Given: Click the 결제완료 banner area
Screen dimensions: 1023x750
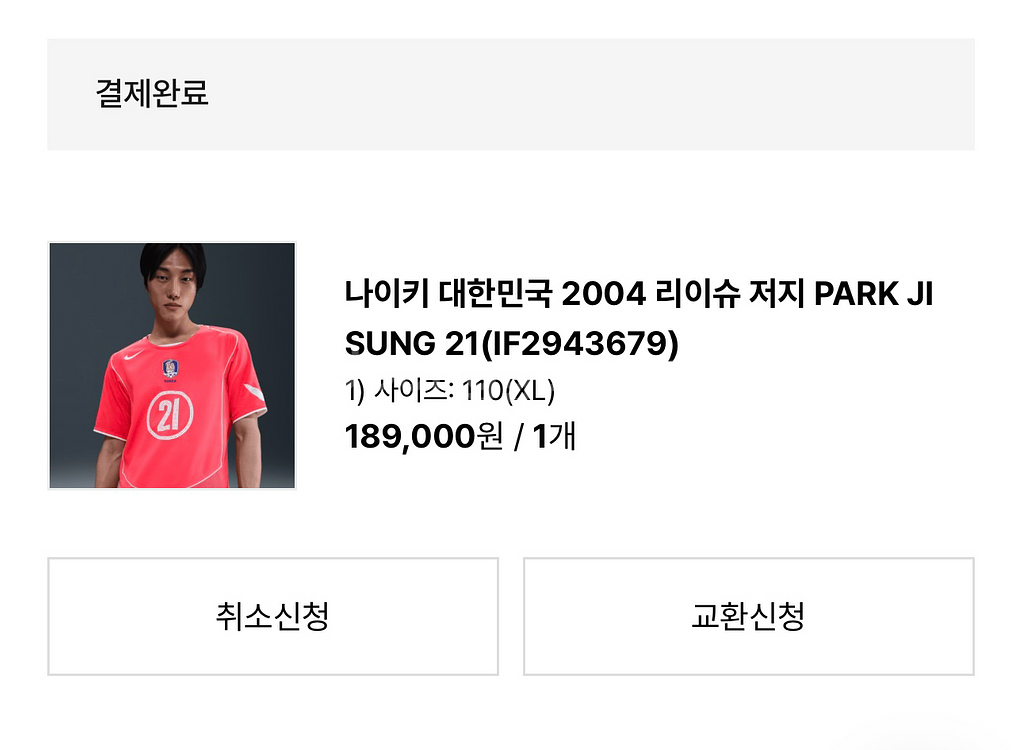Looking at the screenshot, I should pyautogui.click(x=511, y=94).
